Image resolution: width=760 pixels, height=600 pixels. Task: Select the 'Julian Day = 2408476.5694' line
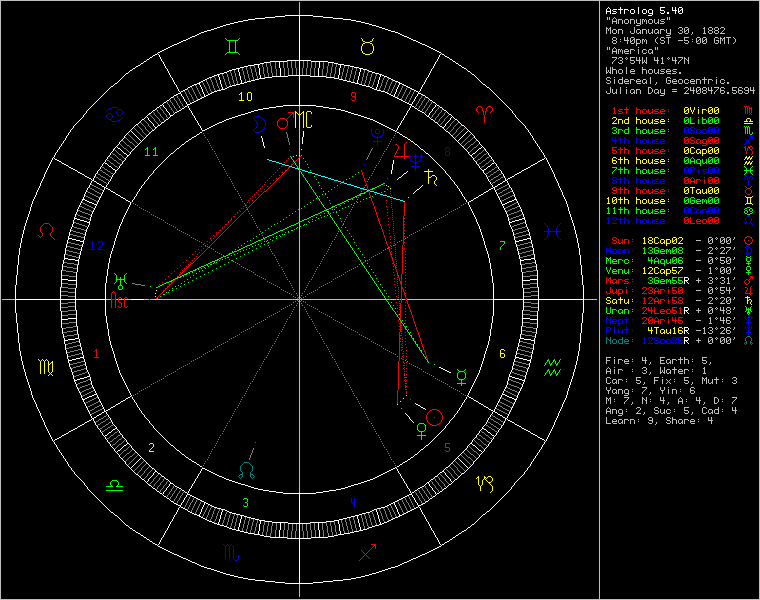coord(680,91)
